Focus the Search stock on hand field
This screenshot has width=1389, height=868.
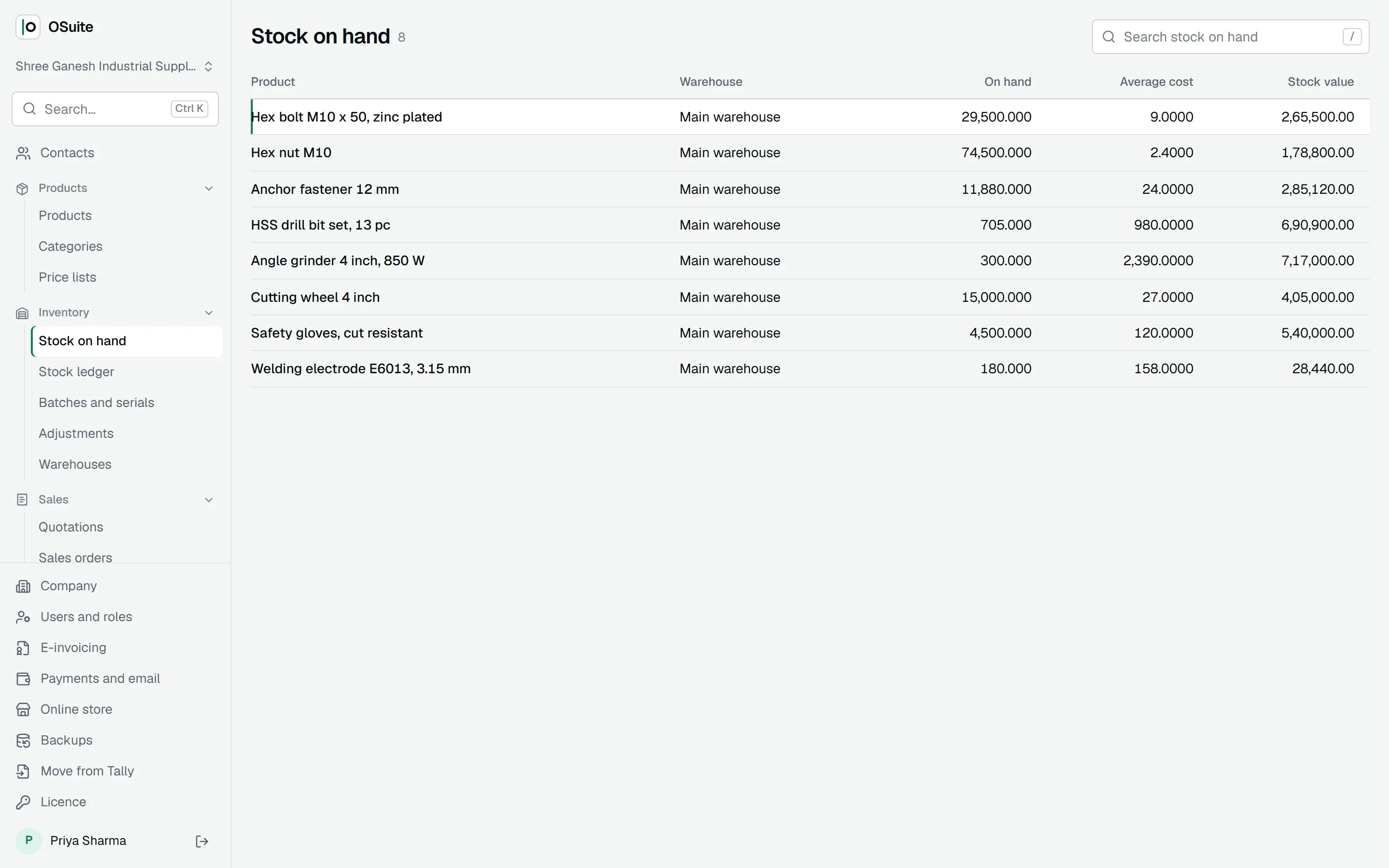click(1230, 37)
